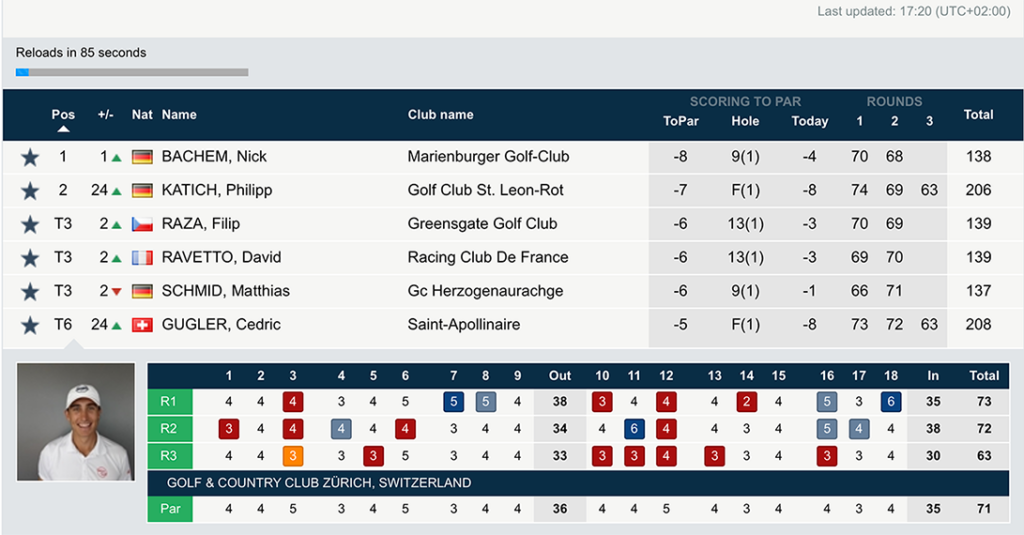Click green up arrow in BACHEM row
This screenshot has height=535, width=1024.
coord(116,157)
